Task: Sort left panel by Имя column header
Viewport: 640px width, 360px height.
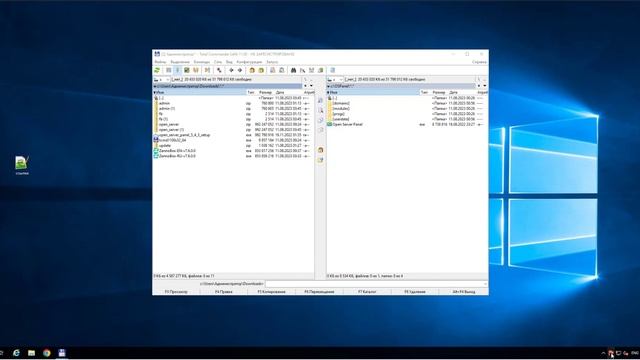Action: click(200, 93)
